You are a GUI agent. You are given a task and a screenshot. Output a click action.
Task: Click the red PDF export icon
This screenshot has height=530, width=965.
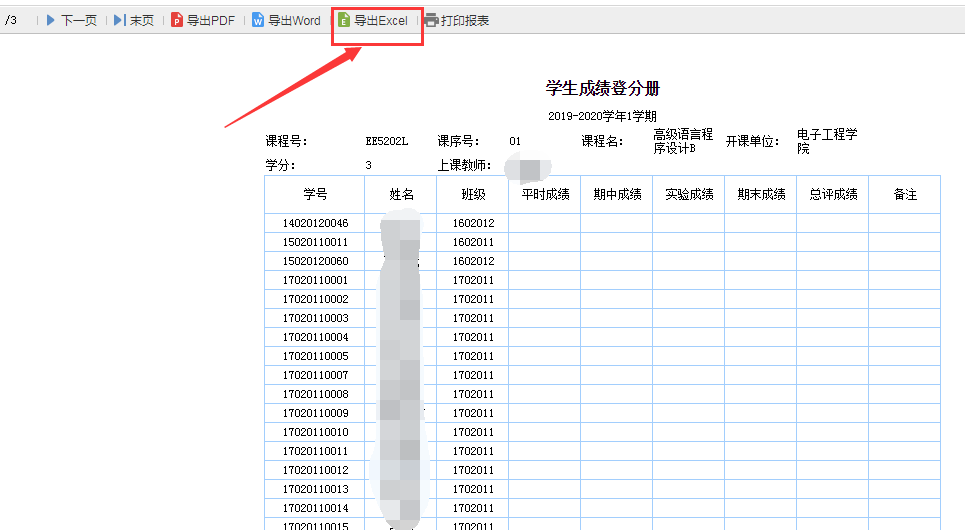(x=177, y=20)
